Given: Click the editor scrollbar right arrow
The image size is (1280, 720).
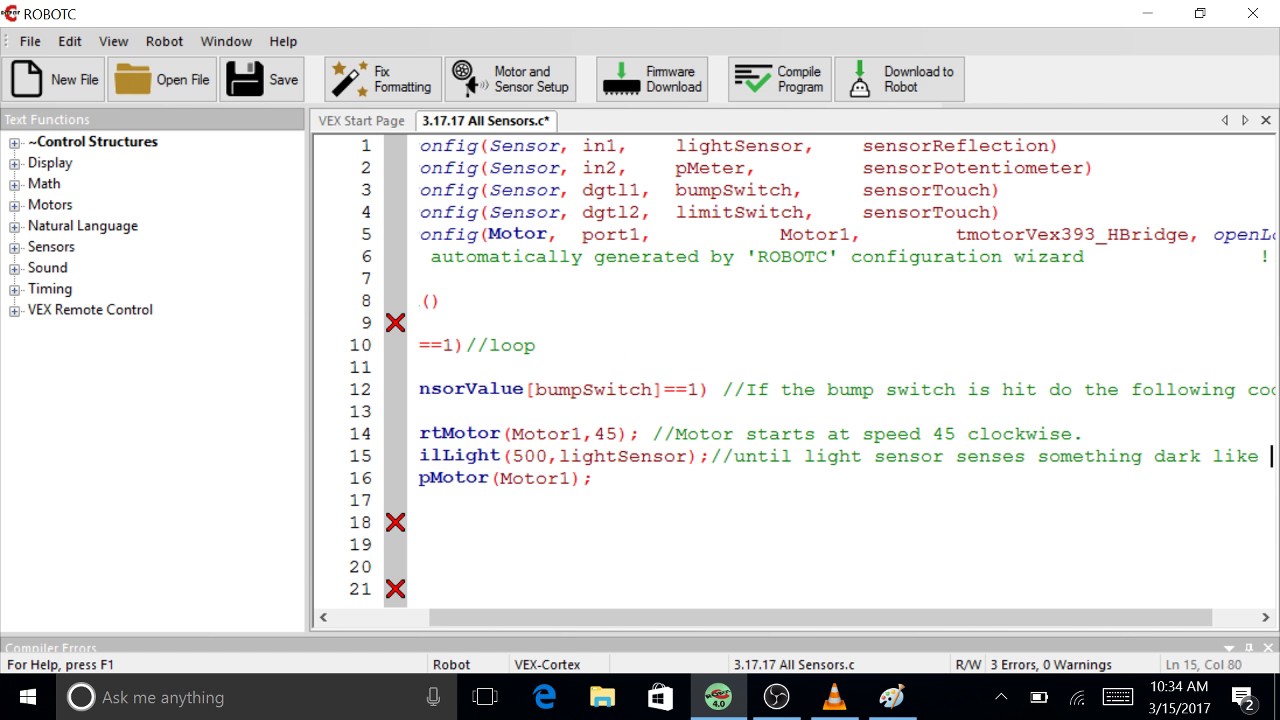Looking at the screenshot, I should pyautogui.click(x=1265, y=618).
